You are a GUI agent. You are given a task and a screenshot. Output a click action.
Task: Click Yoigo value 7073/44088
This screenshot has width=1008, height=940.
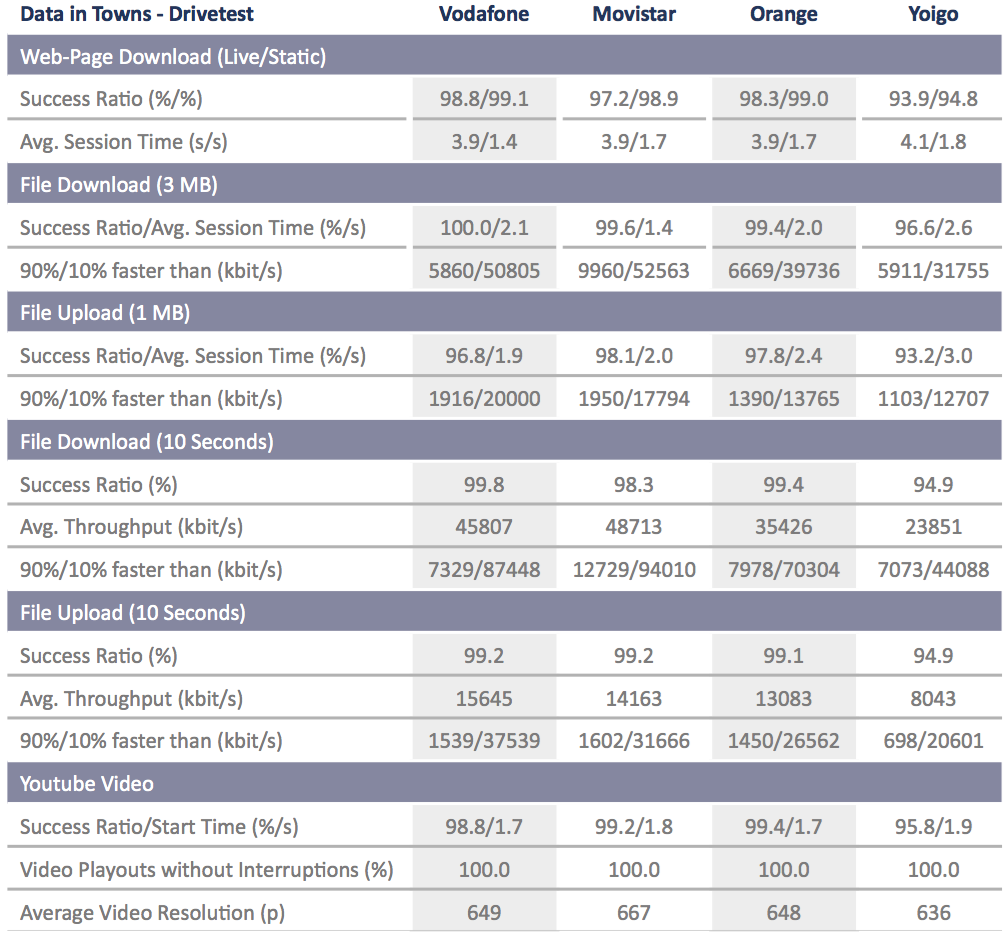[x=933, y=570]
